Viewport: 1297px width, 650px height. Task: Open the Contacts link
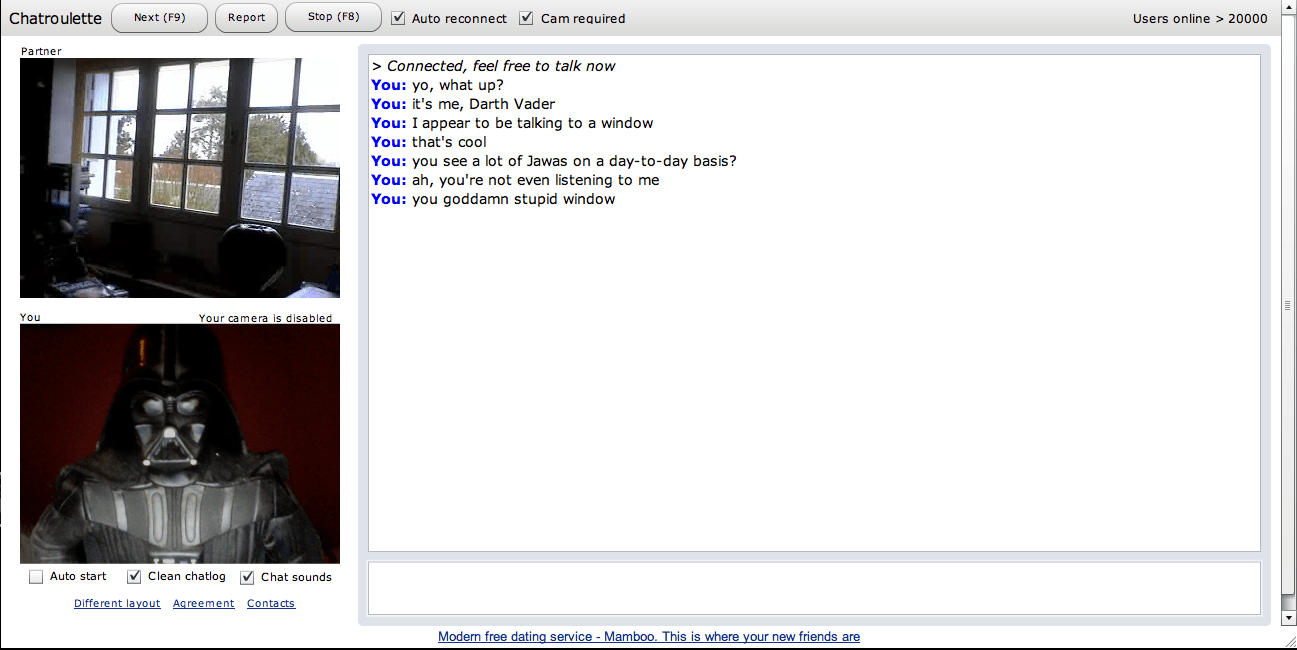click(271, 603)
